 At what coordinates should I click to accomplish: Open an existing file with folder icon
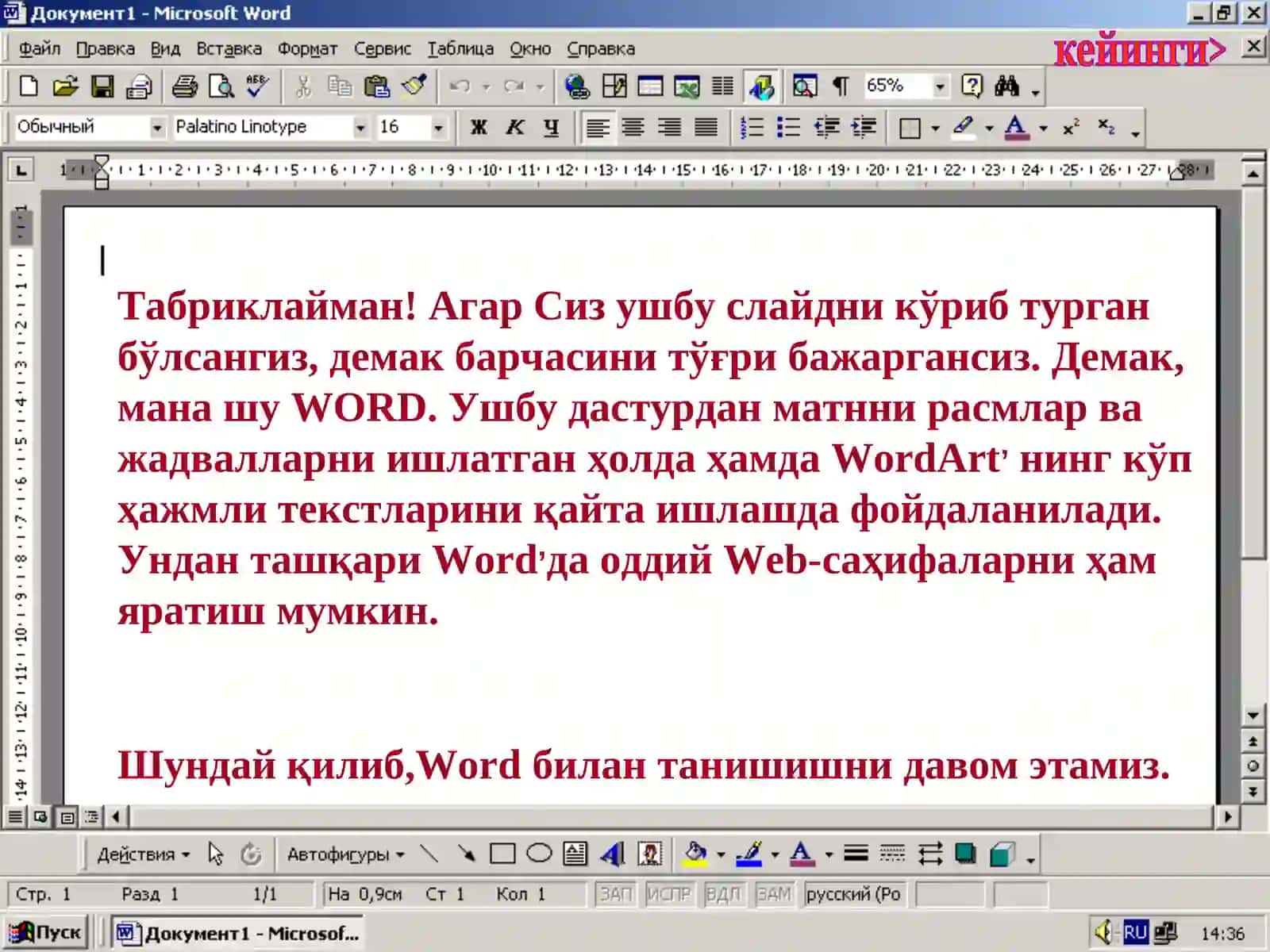[x=65, y=86]
